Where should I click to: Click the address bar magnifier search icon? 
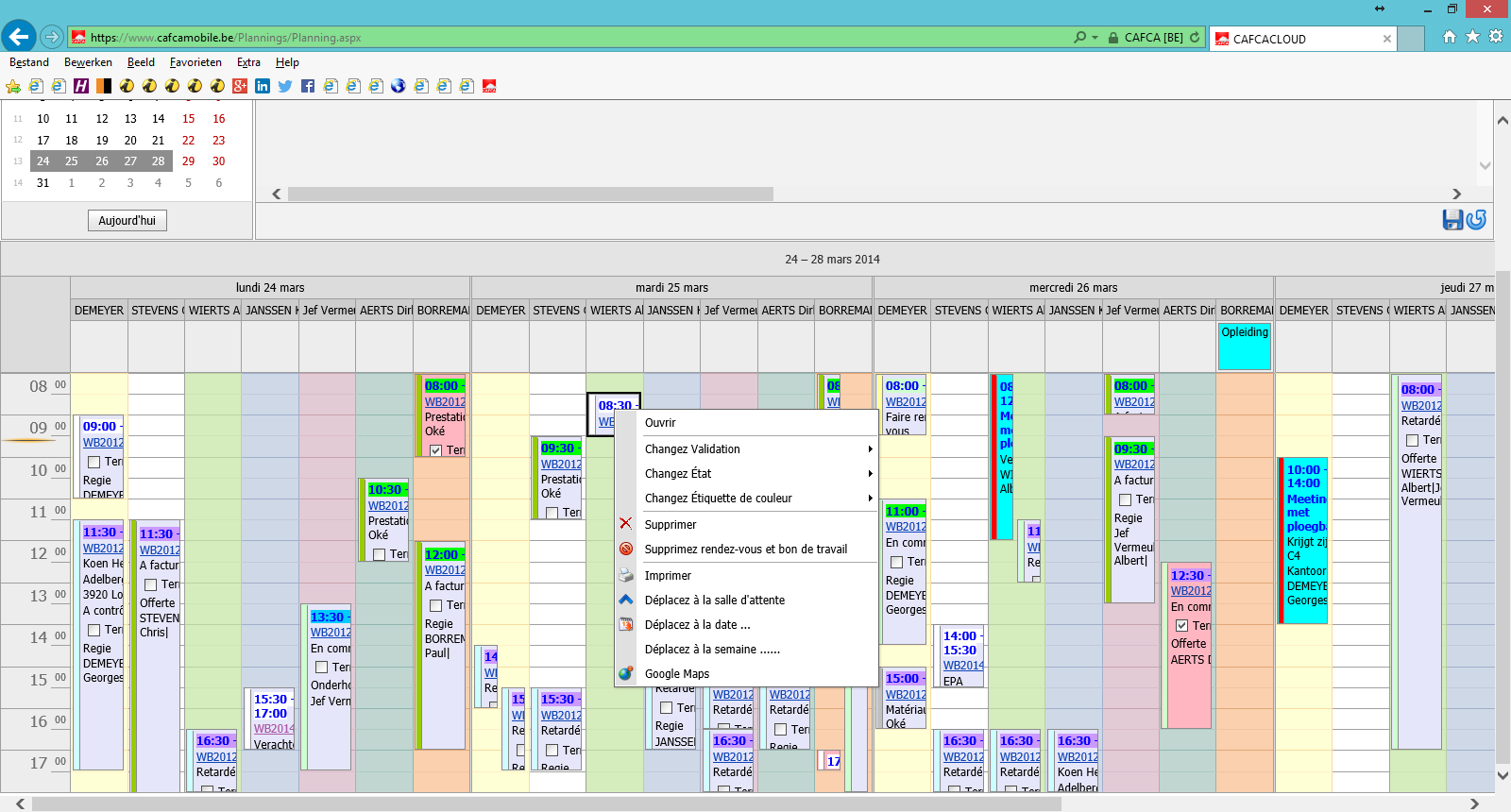(x=1080, y=38)
